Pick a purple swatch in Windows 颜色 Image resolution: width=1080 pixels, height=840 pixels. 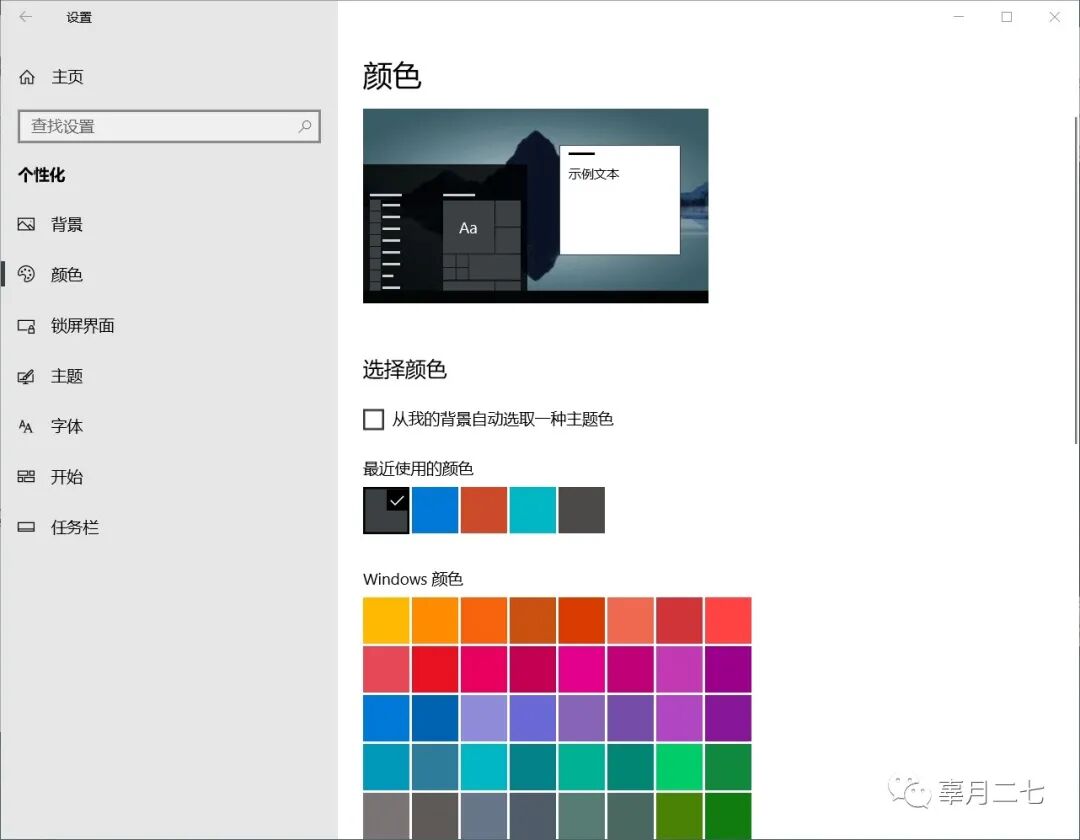coord(728,668)
